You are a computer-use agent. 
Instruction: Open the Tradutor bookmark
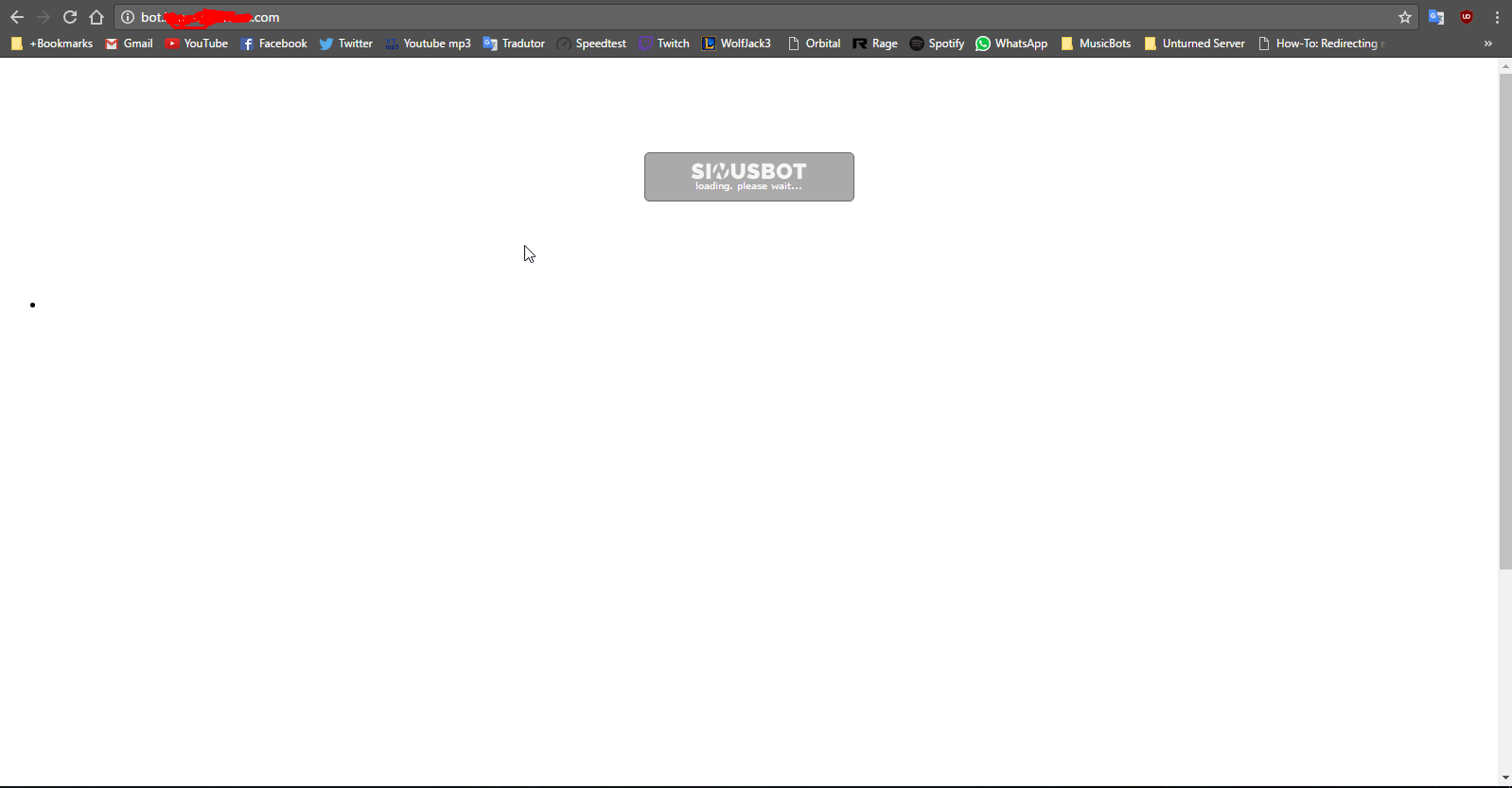pos(514,44)
